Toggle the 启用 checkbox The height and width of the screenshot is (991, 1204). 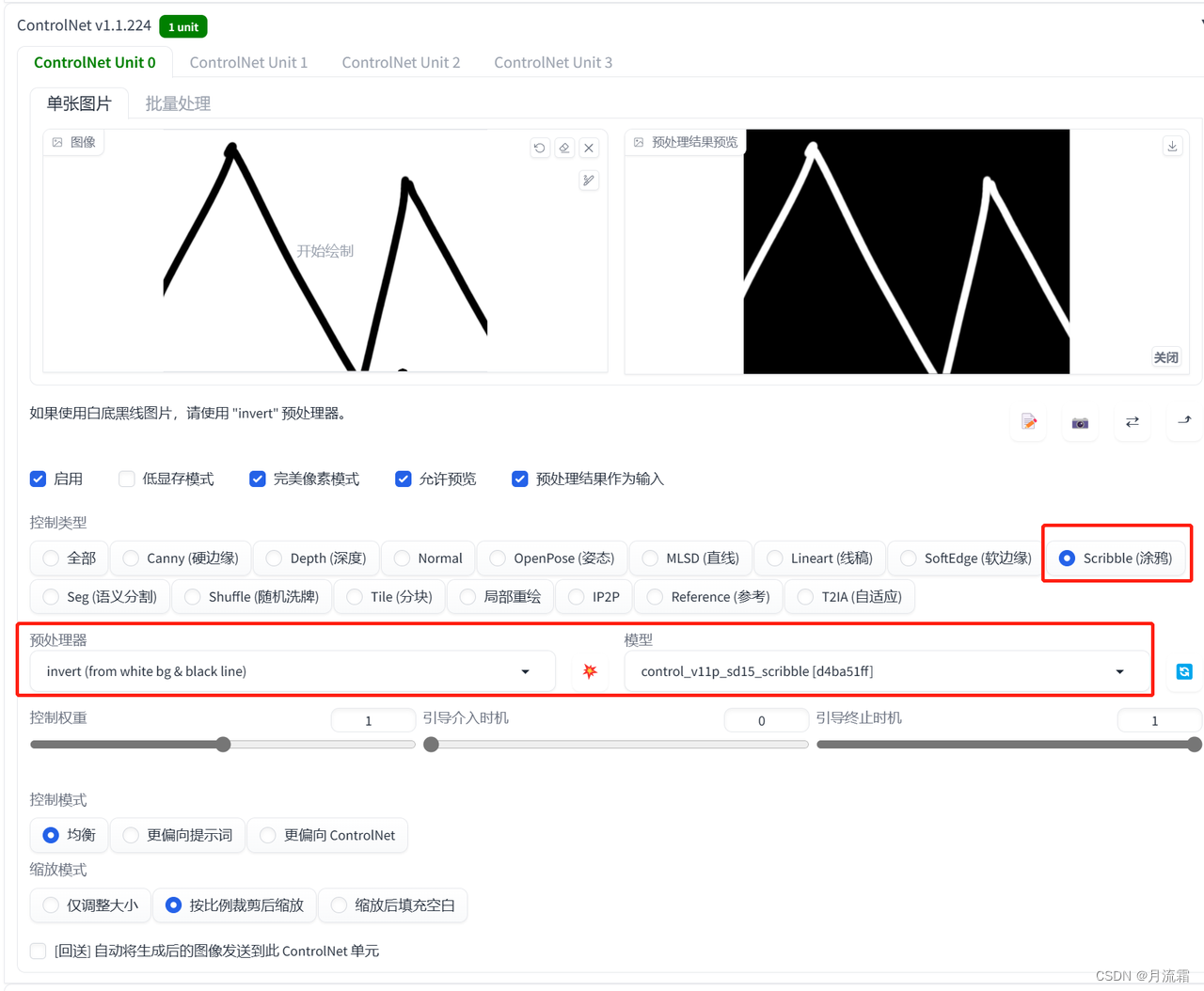[39, 479]
